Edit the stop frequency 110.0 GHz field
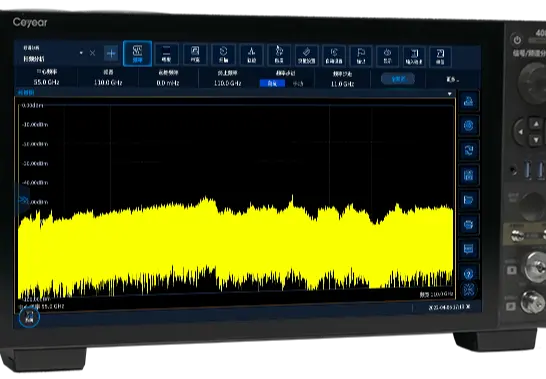The height and width of the screenshot is (379, 546). 227,78
